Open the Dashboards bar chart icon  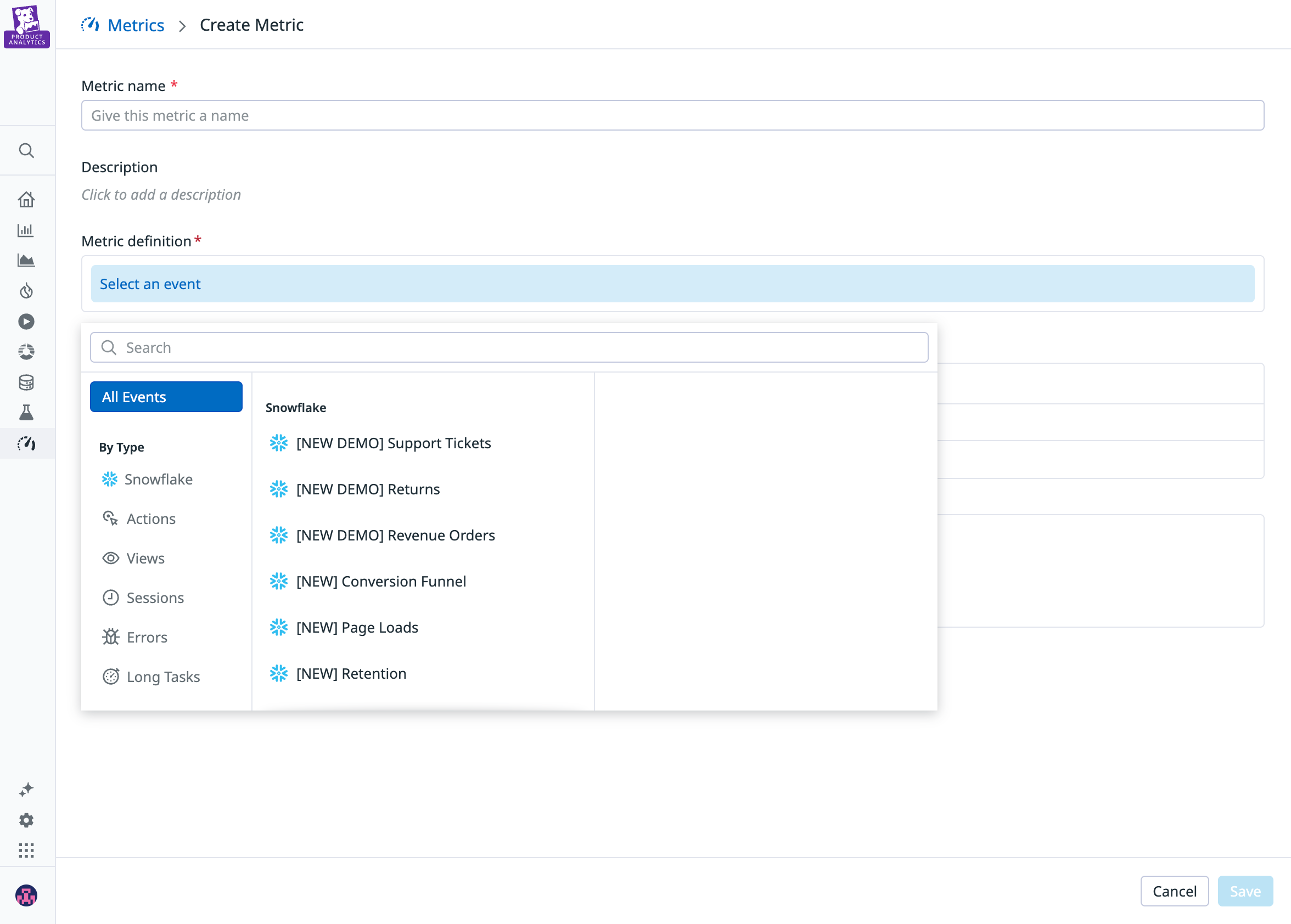[27, 230]
